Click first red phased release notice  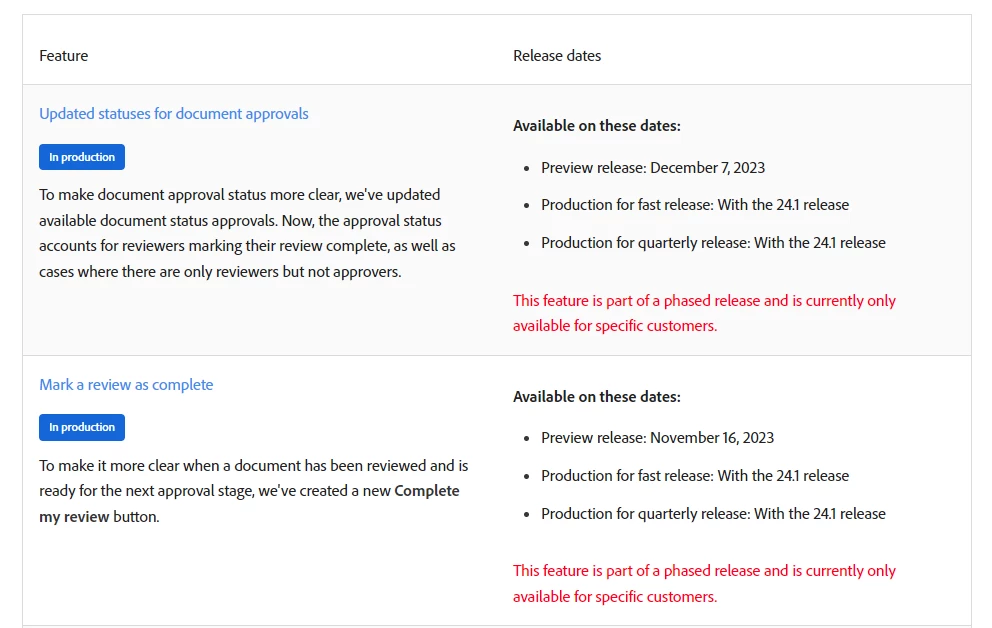tap(704, 313)
